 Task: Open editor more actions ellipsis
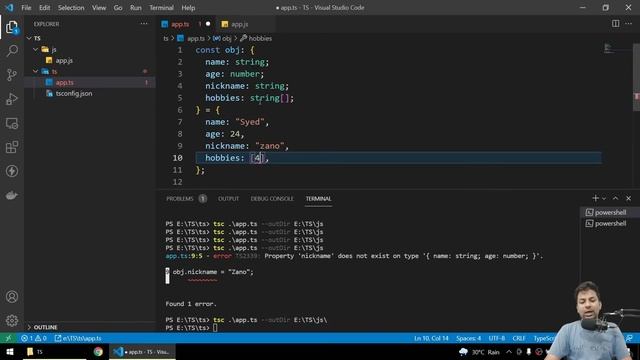click(628, 24)
